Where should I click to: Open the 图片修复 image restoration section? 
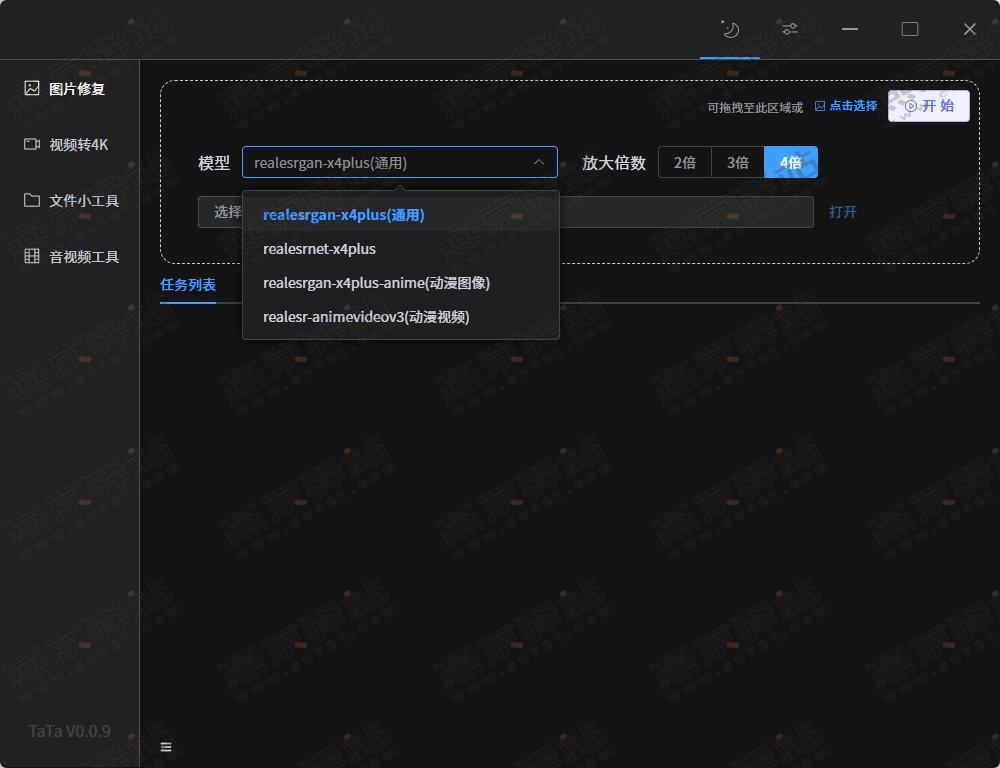(x=68, y=89)
